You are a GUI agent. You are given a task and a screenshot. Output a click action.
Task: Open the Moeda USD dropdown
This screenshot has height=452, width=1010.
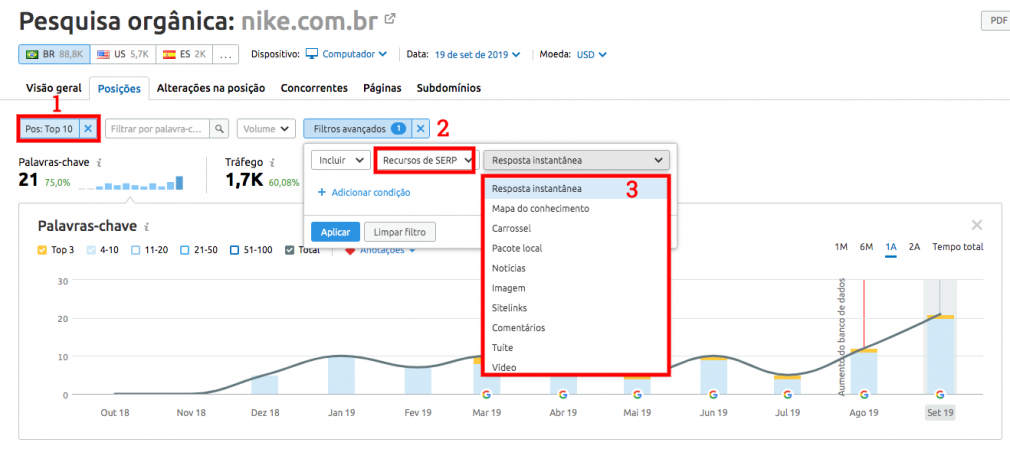pyautogui.click(x=591, y=54)
